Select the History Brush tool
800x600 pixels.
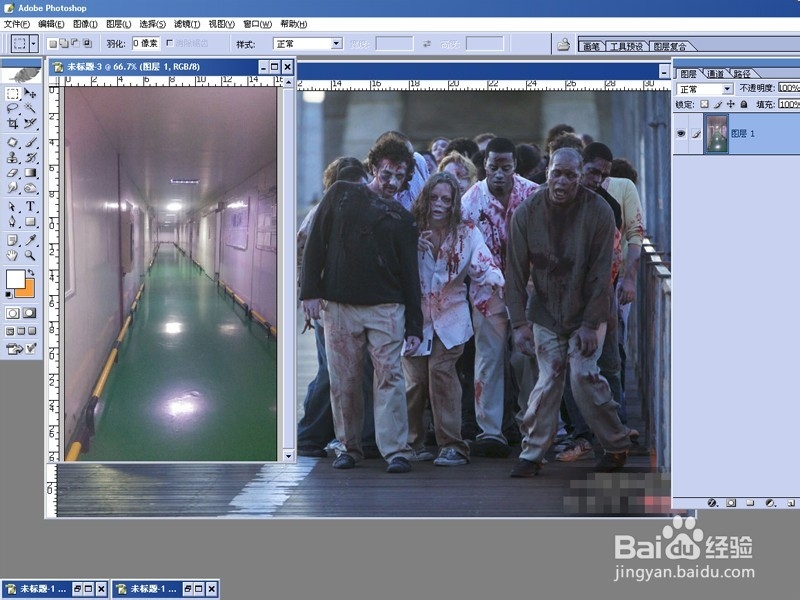point(30,158)
